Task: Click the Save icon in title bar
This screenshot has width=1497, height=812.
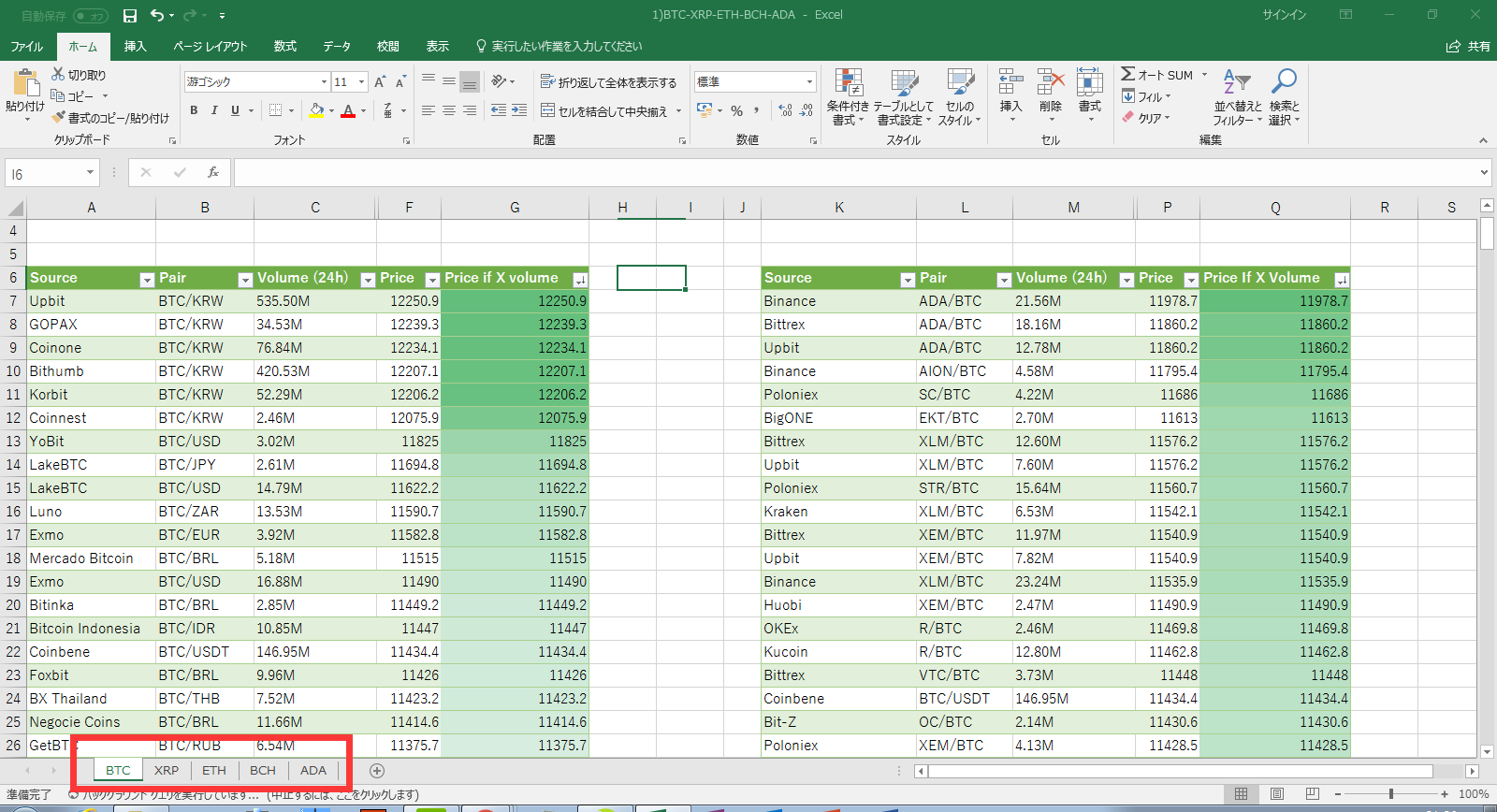Action: (x=130, y=15)
